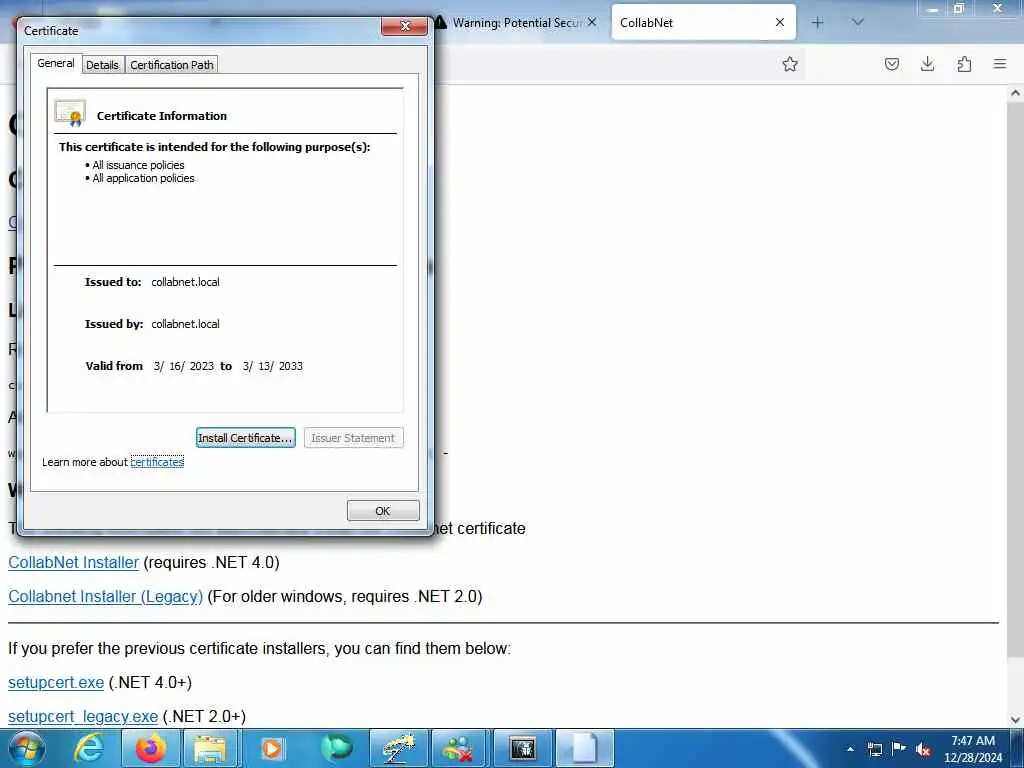Click the All issuance policies text

138,165
